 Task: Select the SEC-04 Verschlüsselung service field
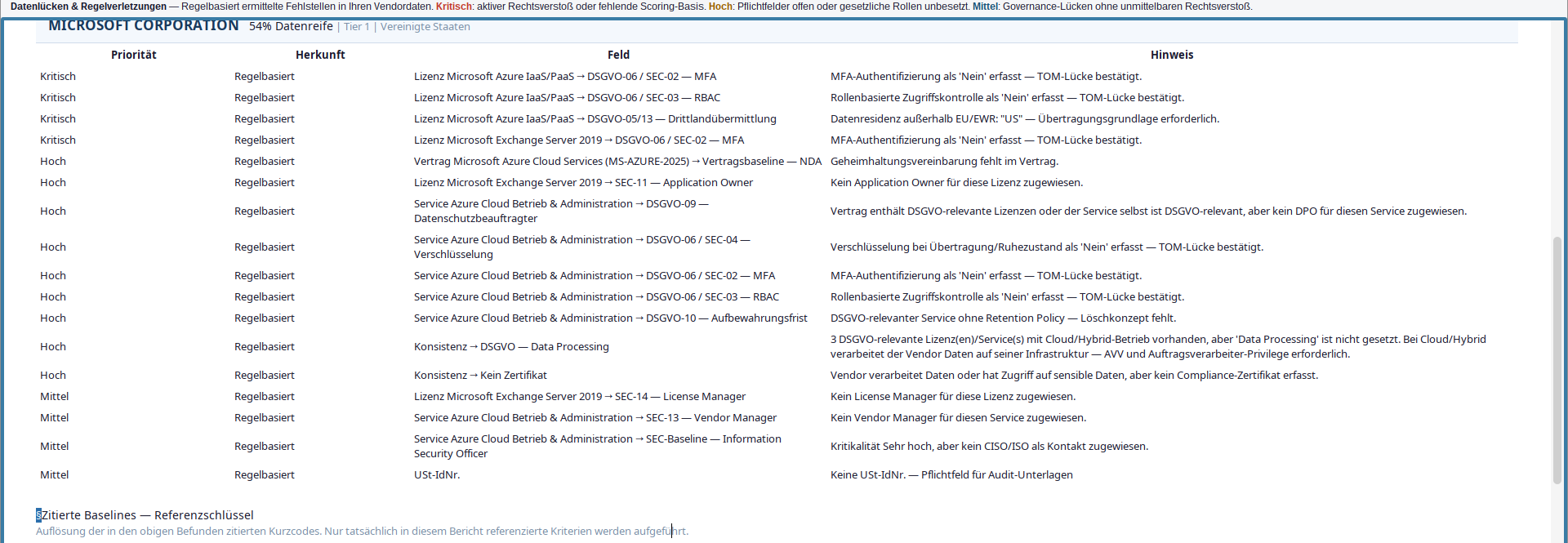point(581,247)
